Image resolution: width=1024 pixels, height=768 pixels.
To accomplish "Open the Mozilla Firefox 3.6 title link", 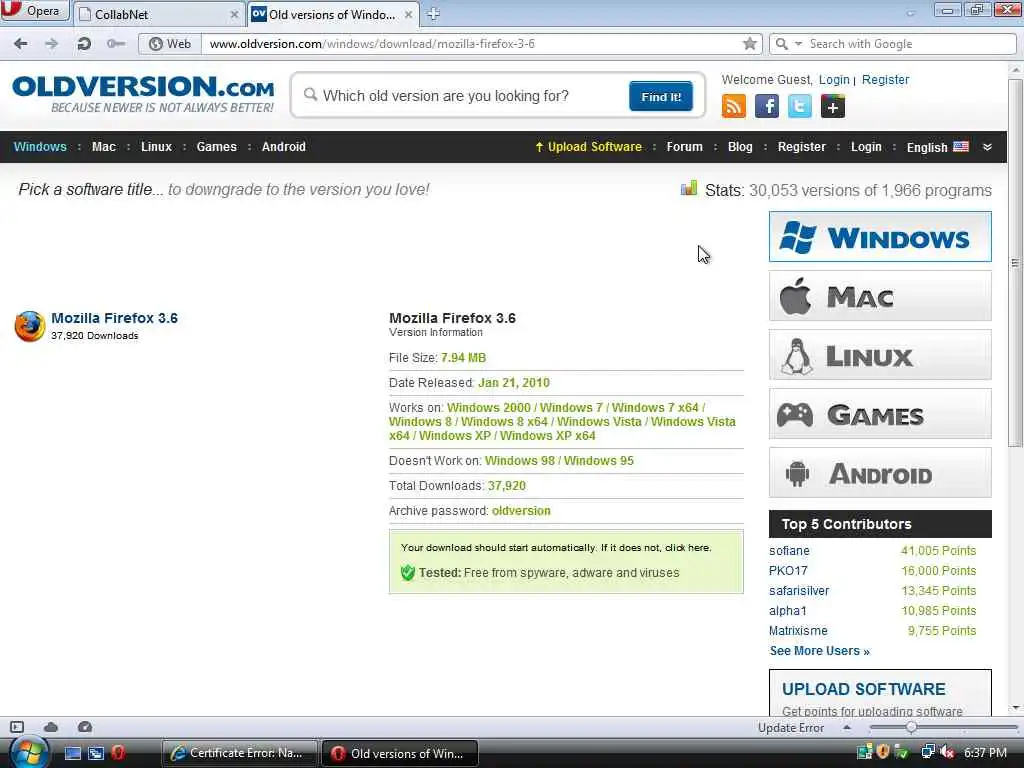I will tap(114, 318).
